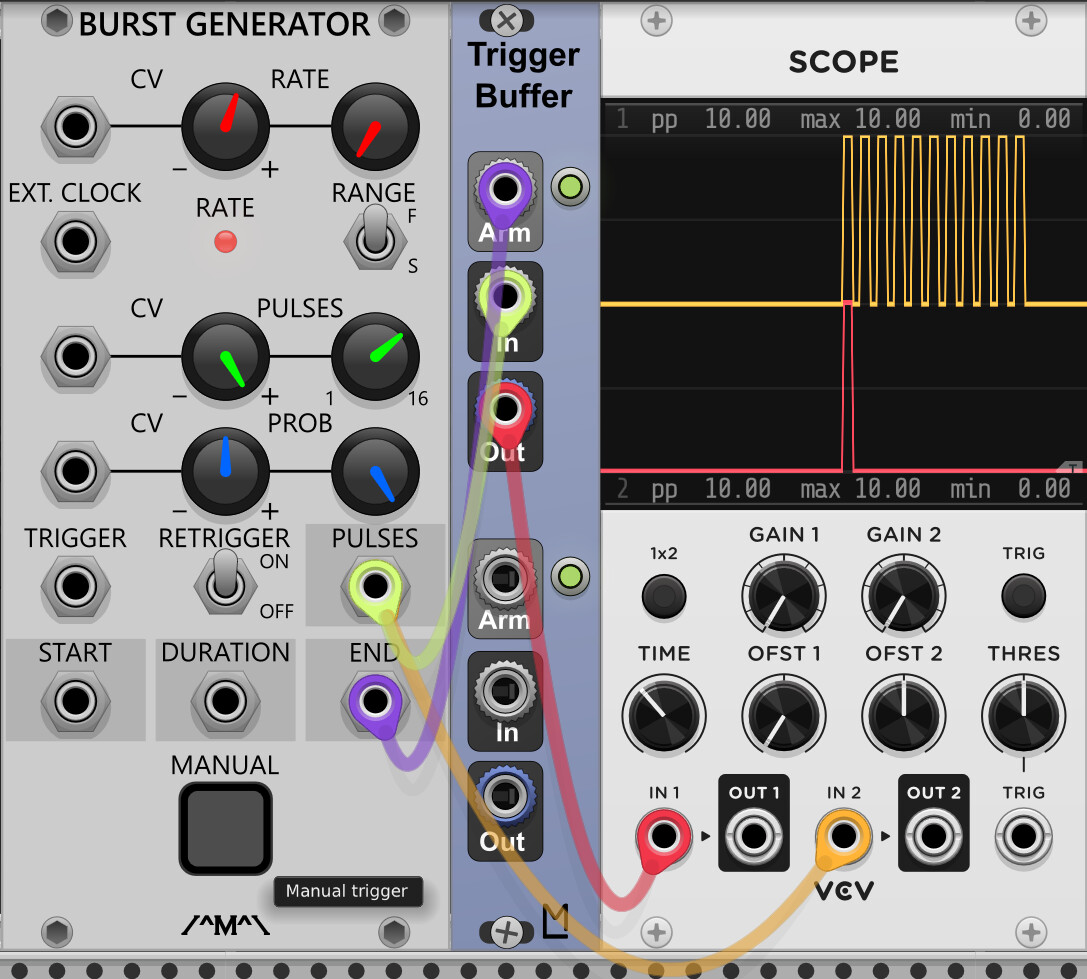
Task: Click the top-left plus screw on Scope
Action: [x=656, y=21]
